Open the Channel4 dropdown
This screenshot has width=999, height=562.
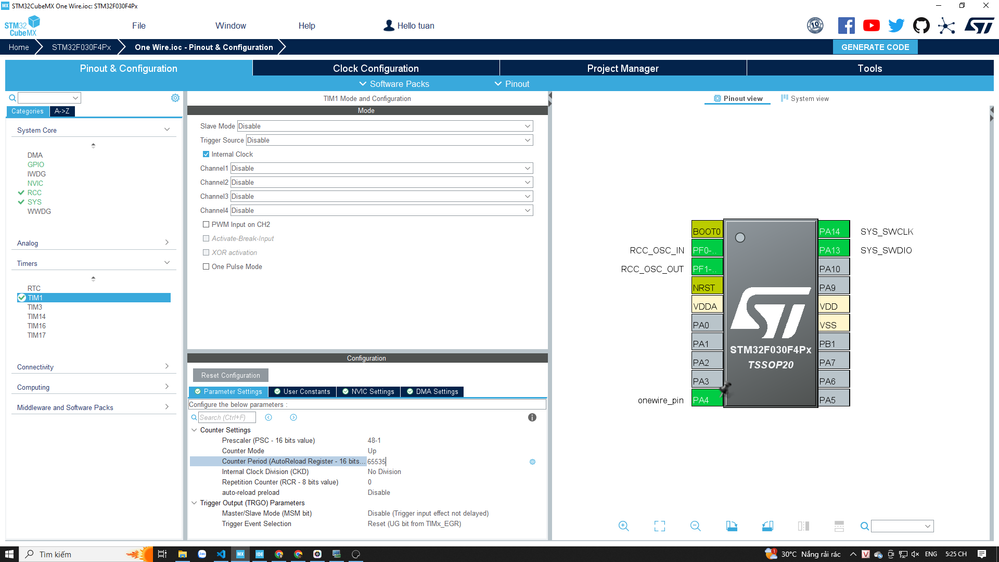[381, 210]
